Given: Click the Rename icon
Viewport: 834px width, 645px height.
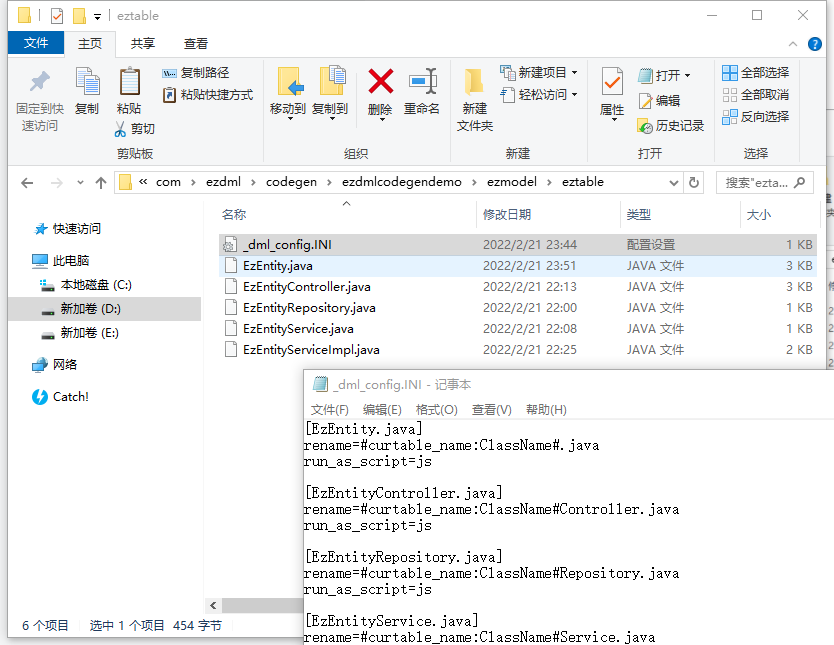Looking at the screenshot, I should 422,81.
